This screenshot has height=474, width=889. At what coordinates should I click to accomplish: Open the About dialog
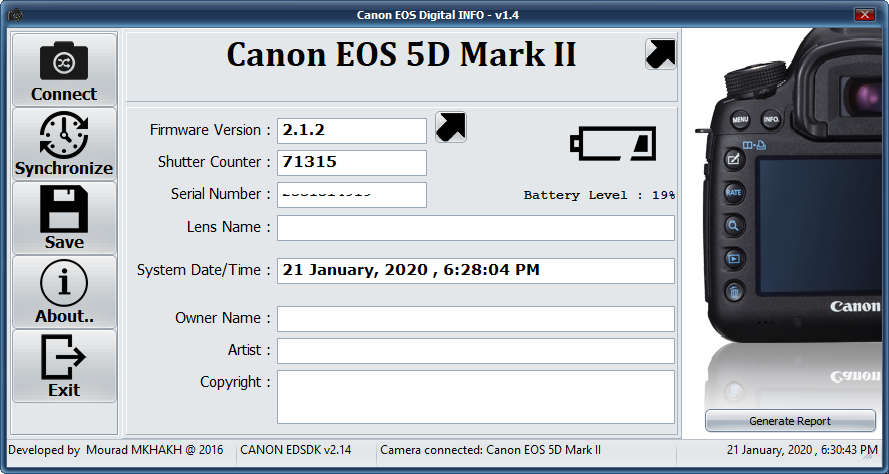(64, 292)
